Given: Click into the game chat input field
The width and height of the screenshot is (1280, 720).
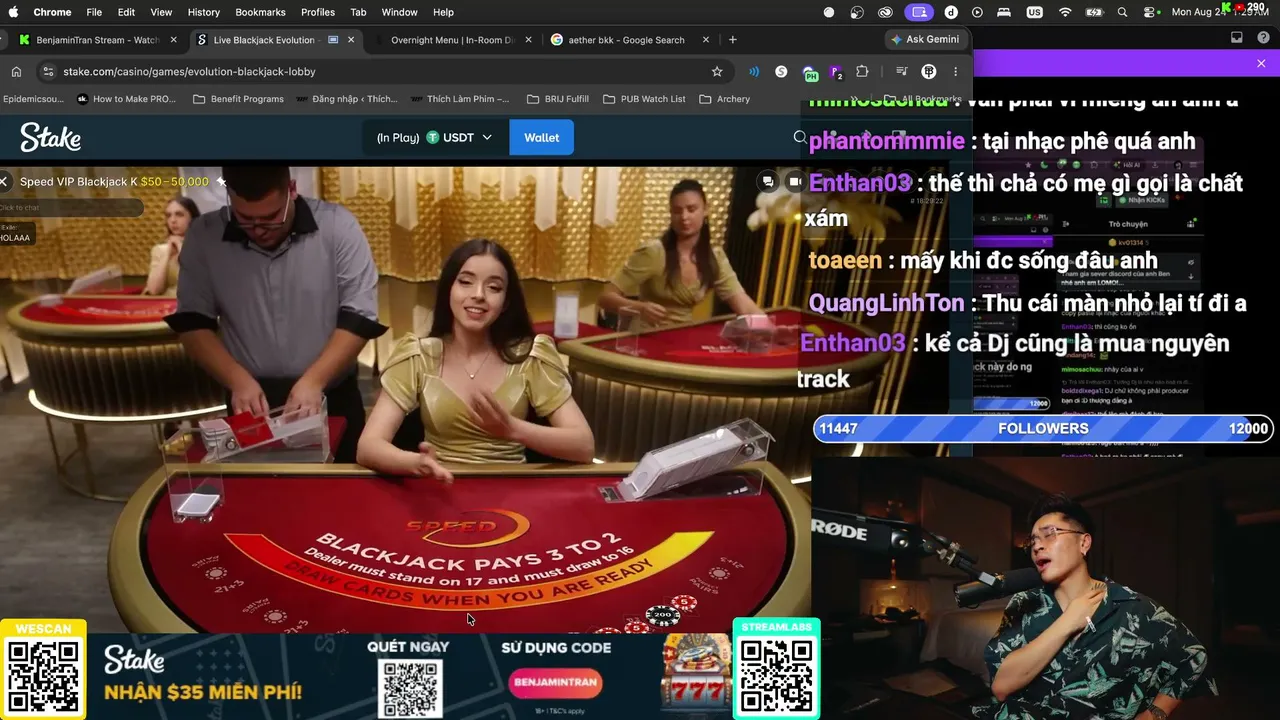Looking at the screenshot, I should click(70, 207).
